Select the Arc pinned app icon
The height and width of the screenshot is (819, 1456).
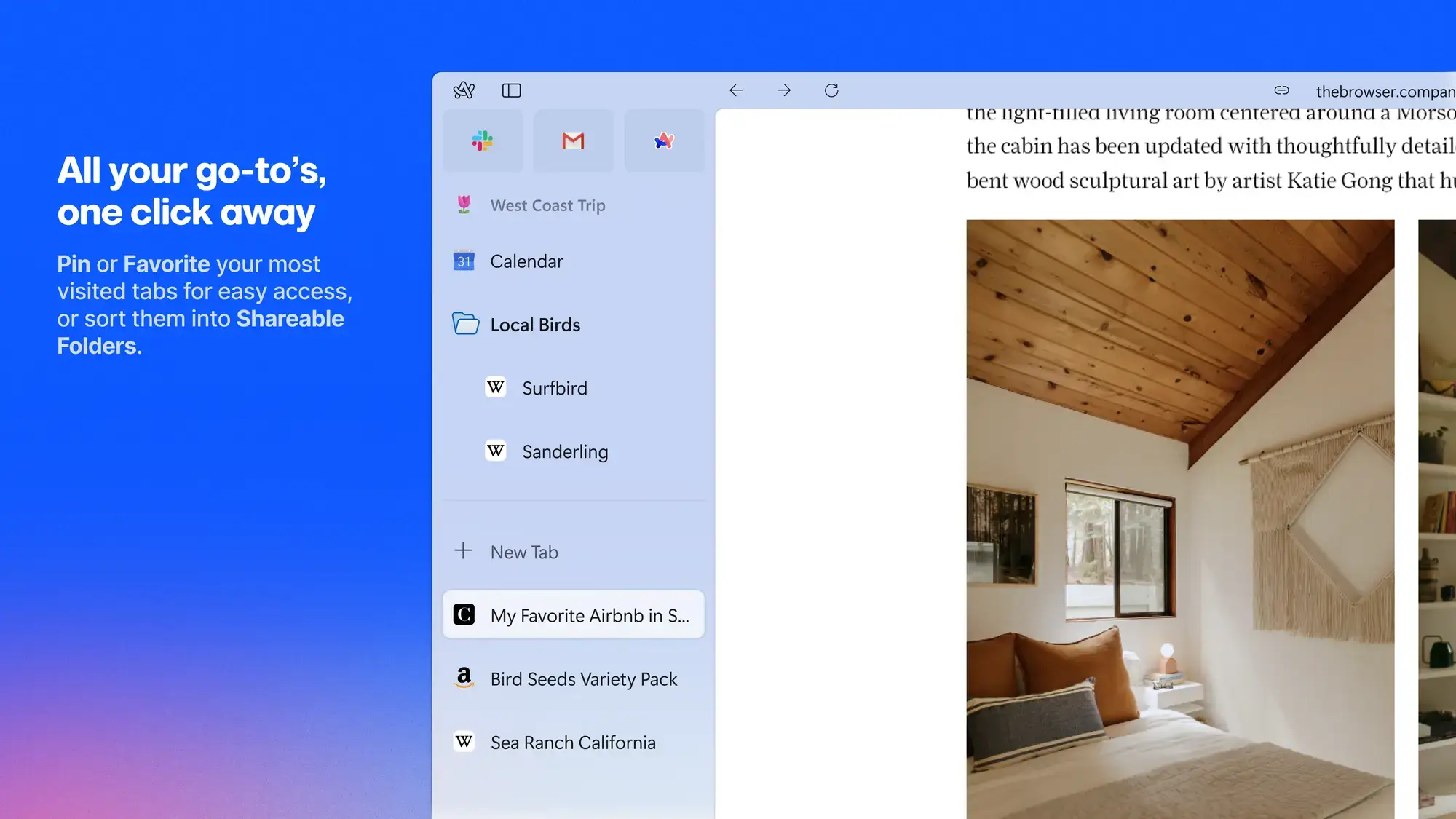[665, 141]
